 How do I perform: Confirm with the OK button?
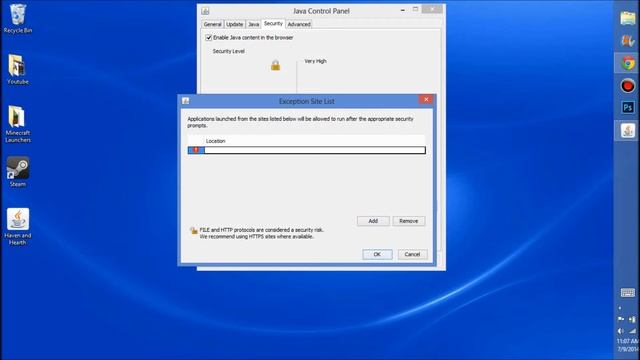click(x=377, y=254)
